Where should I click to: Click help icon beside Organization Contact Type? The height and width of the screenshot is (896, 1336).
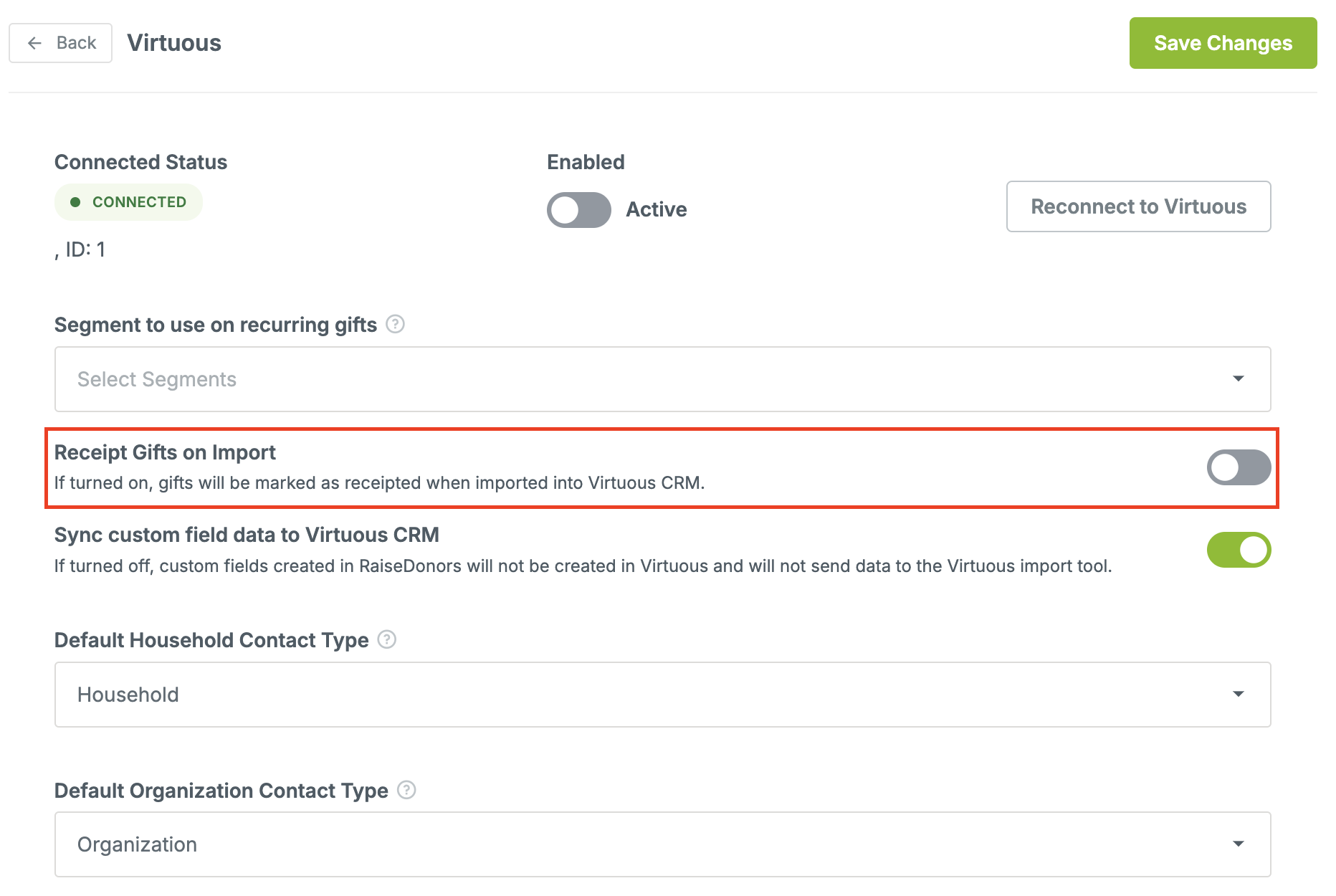(406, 790)
